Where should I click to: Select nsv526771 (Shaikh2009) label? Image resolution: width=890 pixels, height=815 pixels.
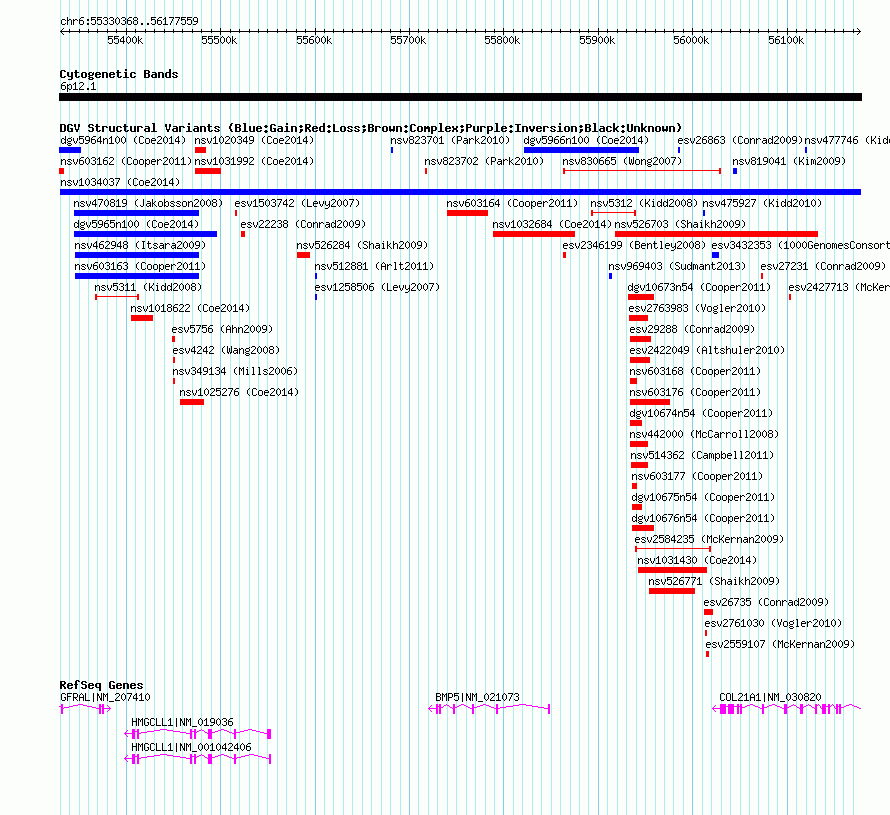(714, 581)
